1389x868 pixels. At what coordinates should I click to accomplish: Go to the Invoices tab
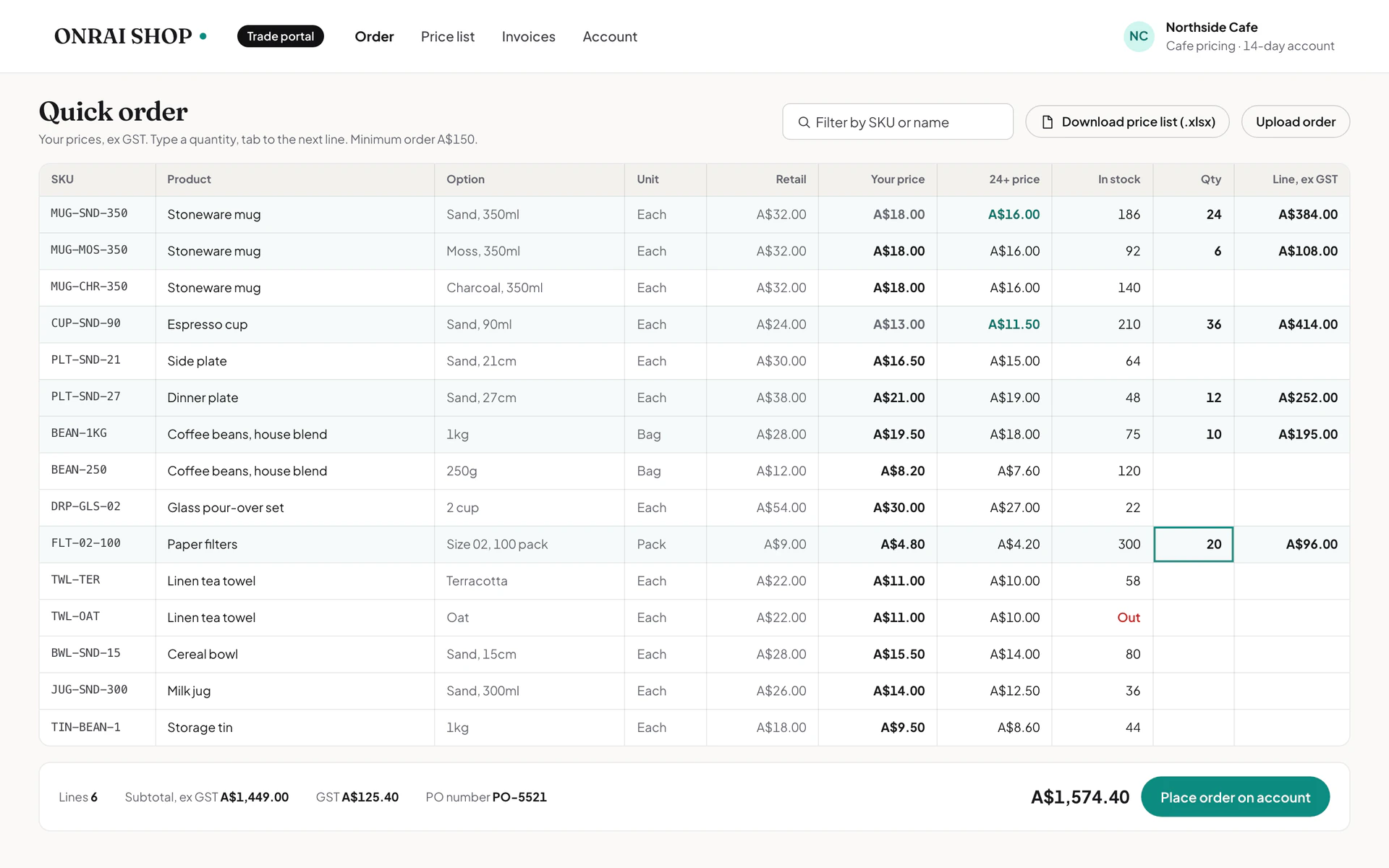point(529,36)
